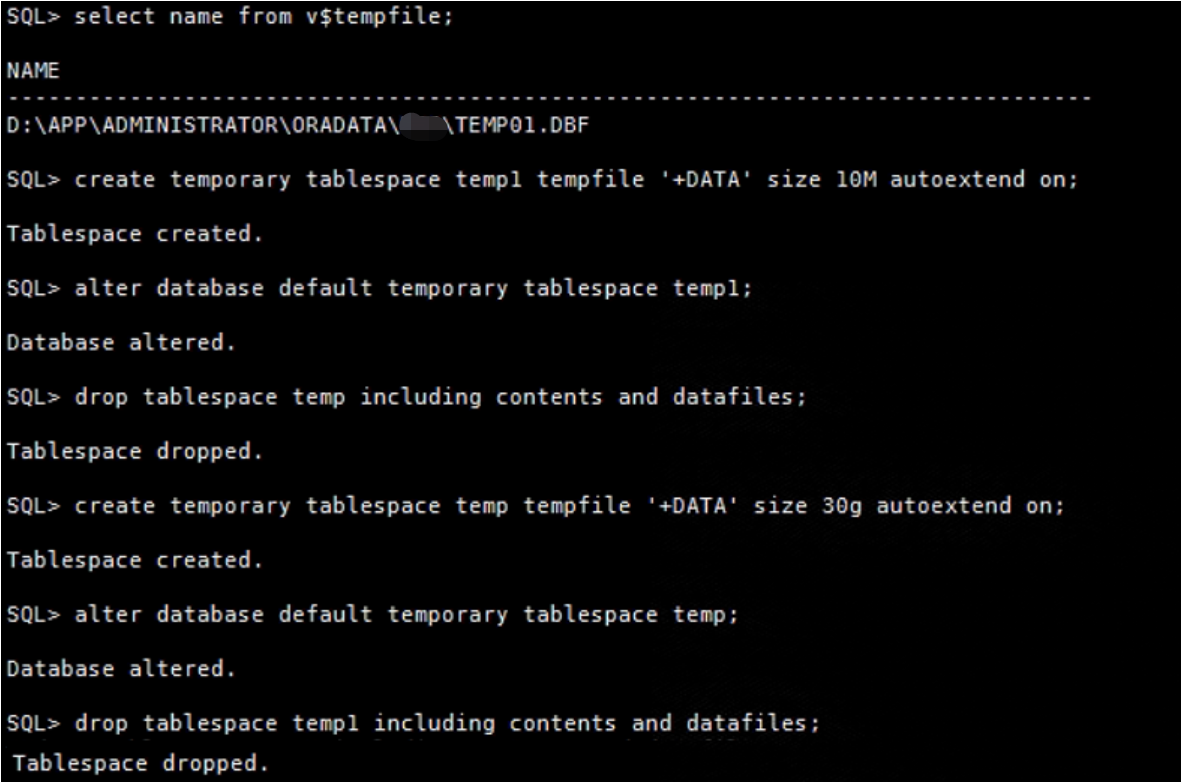The height and width of the screenshot is (782, 1181).
Task: Click the second "Database altered." message
Action: pos(121,668)
